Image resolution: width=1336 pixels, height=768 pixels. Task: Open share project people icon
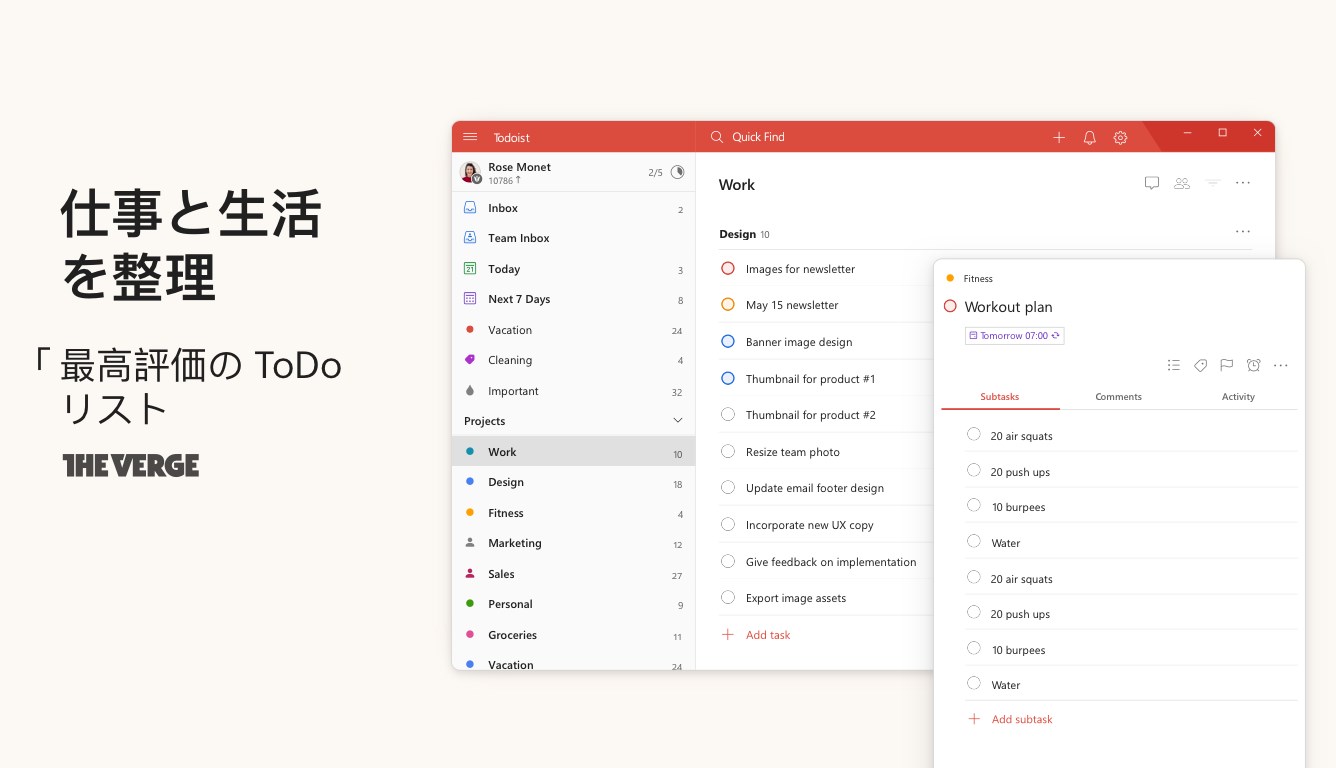(x=1182, y=183)
